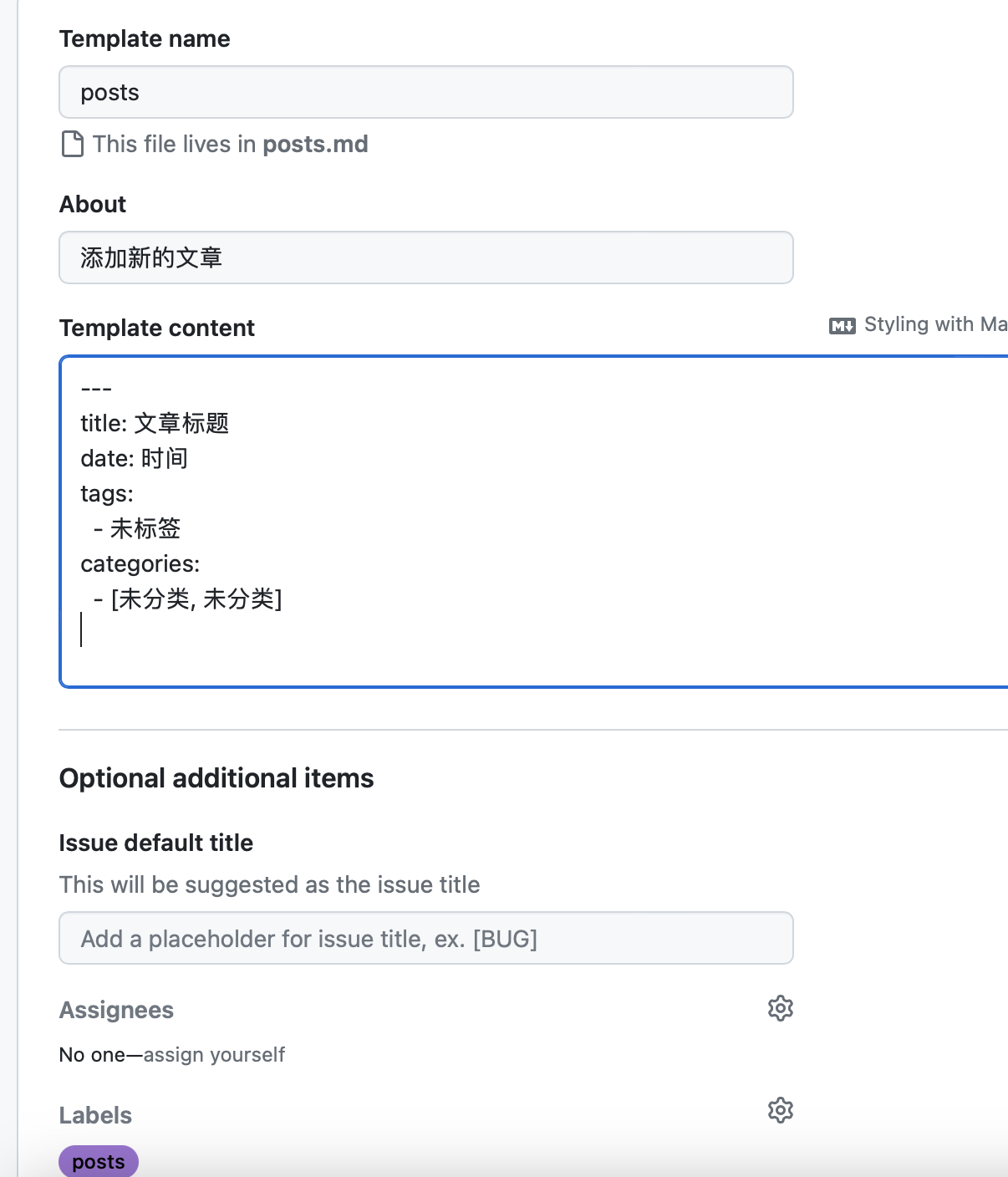1008x1177 pixels.
Task: Click the No one assignees text
Action: point(92,1054)
